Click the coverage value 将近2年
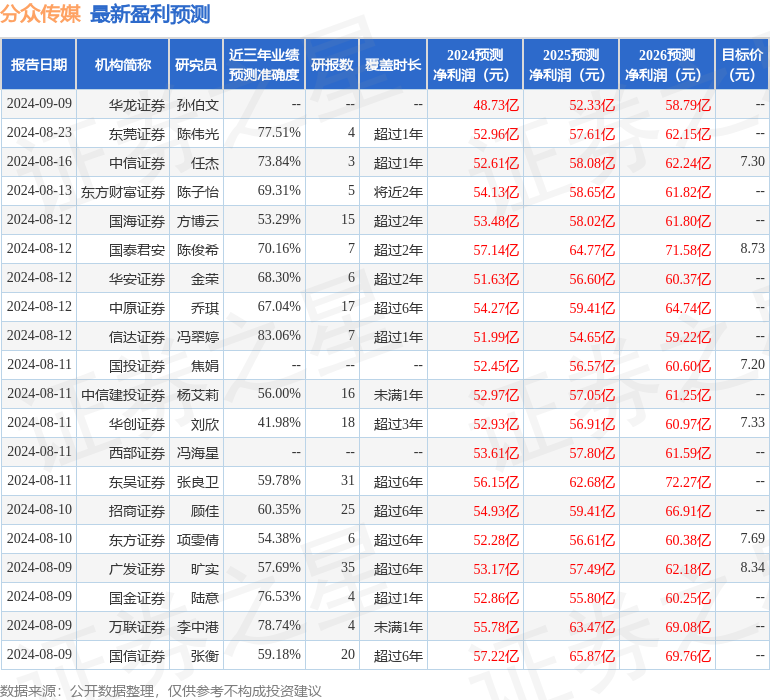This screenshot has width=770, height=700. tap(398, 192)
